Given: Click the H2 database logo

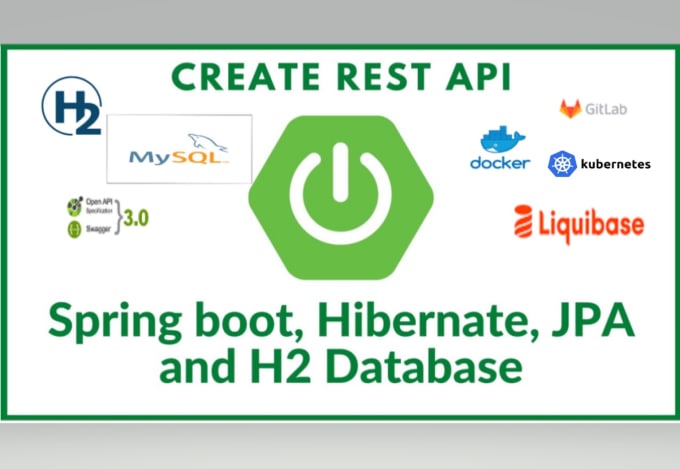Looking at the screenshot, I should (x=72, y=106).
